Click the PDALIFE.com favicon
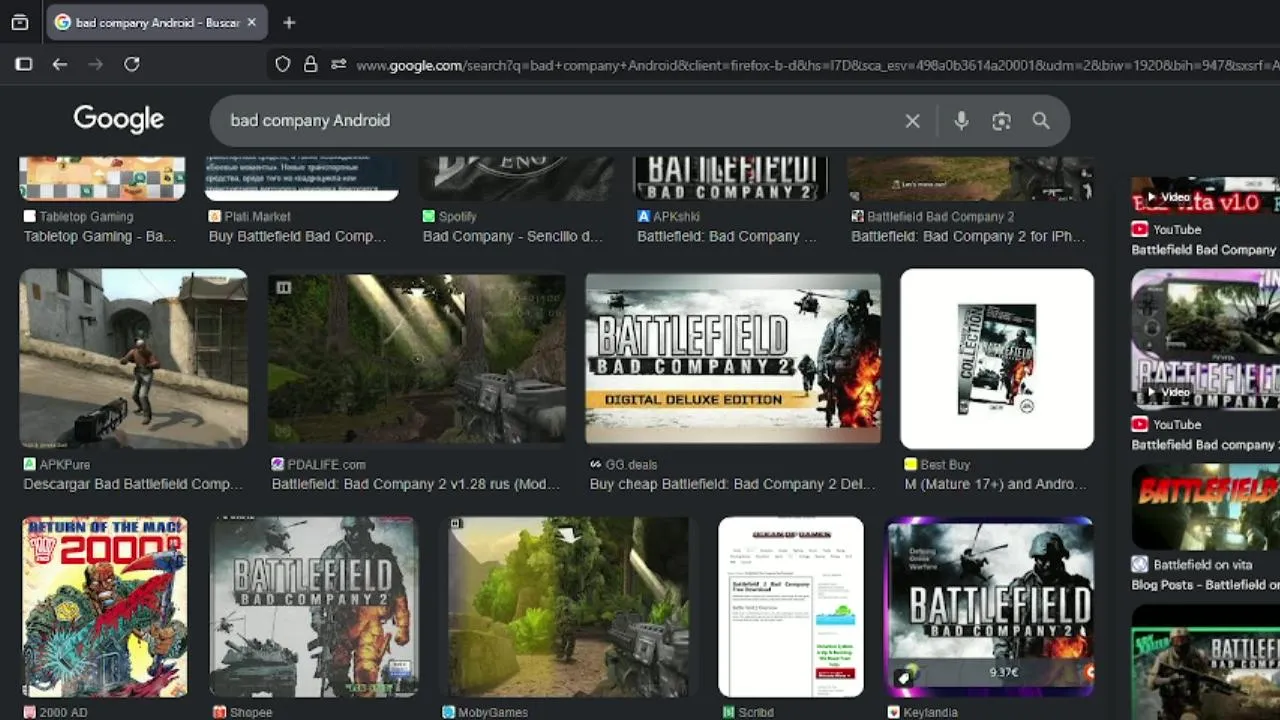This screenshot has width=1280, height=720. (x=278, y=464)
